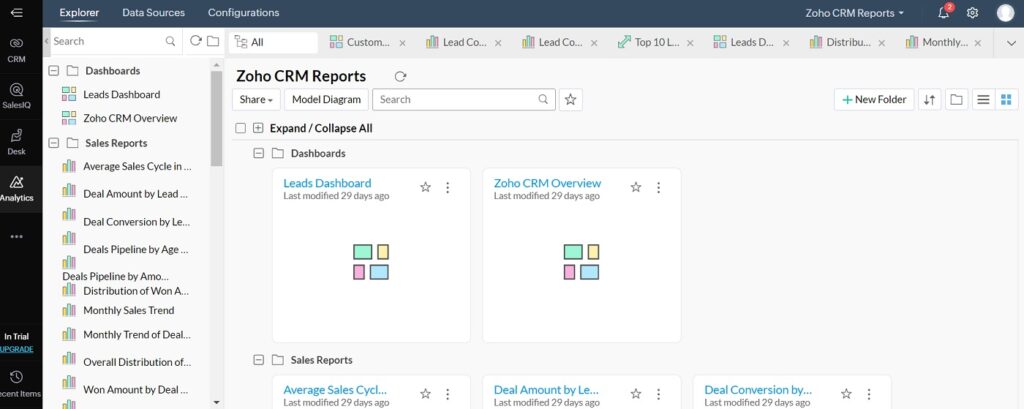Click the explorer panel vertical scrollbar
The height and width of the screenshot is (409, 1024).
click(217, 118)
